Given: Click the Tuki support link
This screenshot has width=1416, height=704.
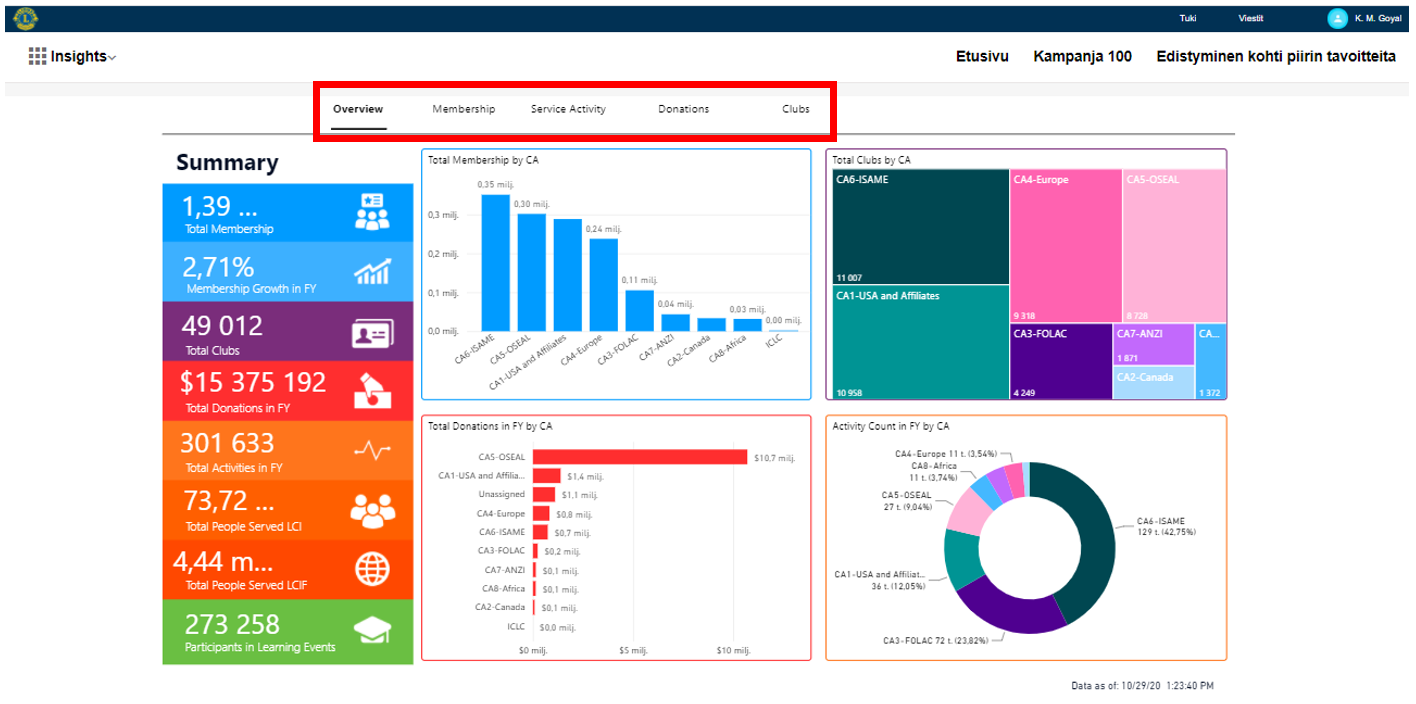Looking at the screenshot, I should (1188, 18).
